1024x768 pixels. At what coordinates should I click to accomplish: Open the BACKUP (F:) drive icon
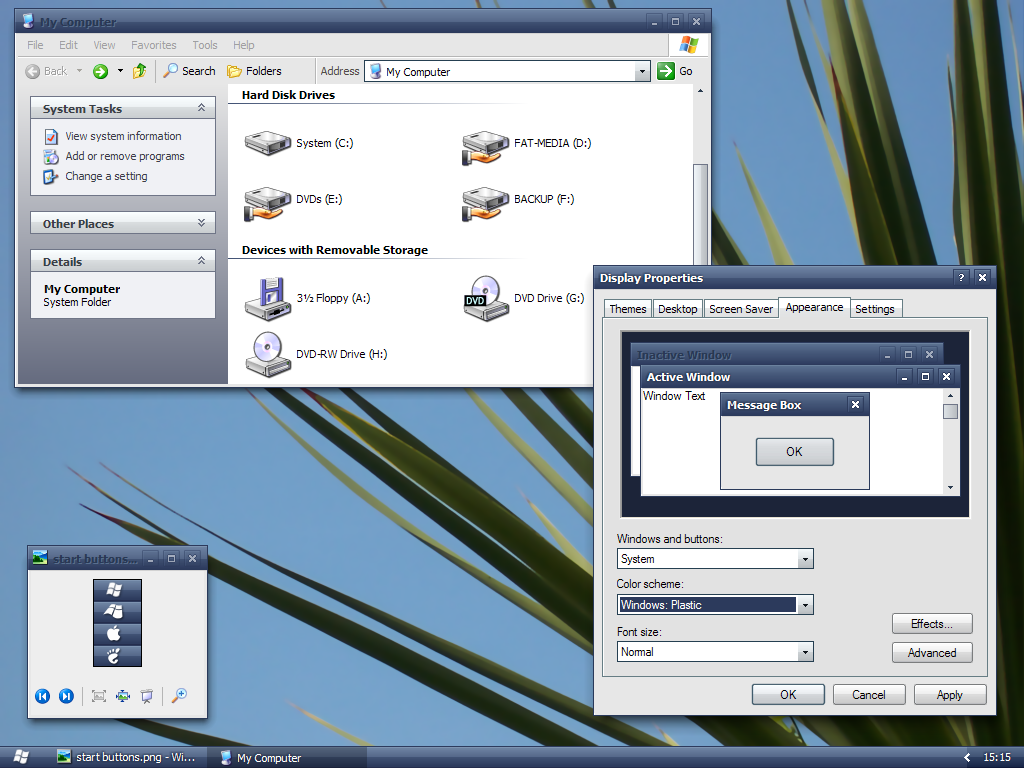[x=485, y=203]
